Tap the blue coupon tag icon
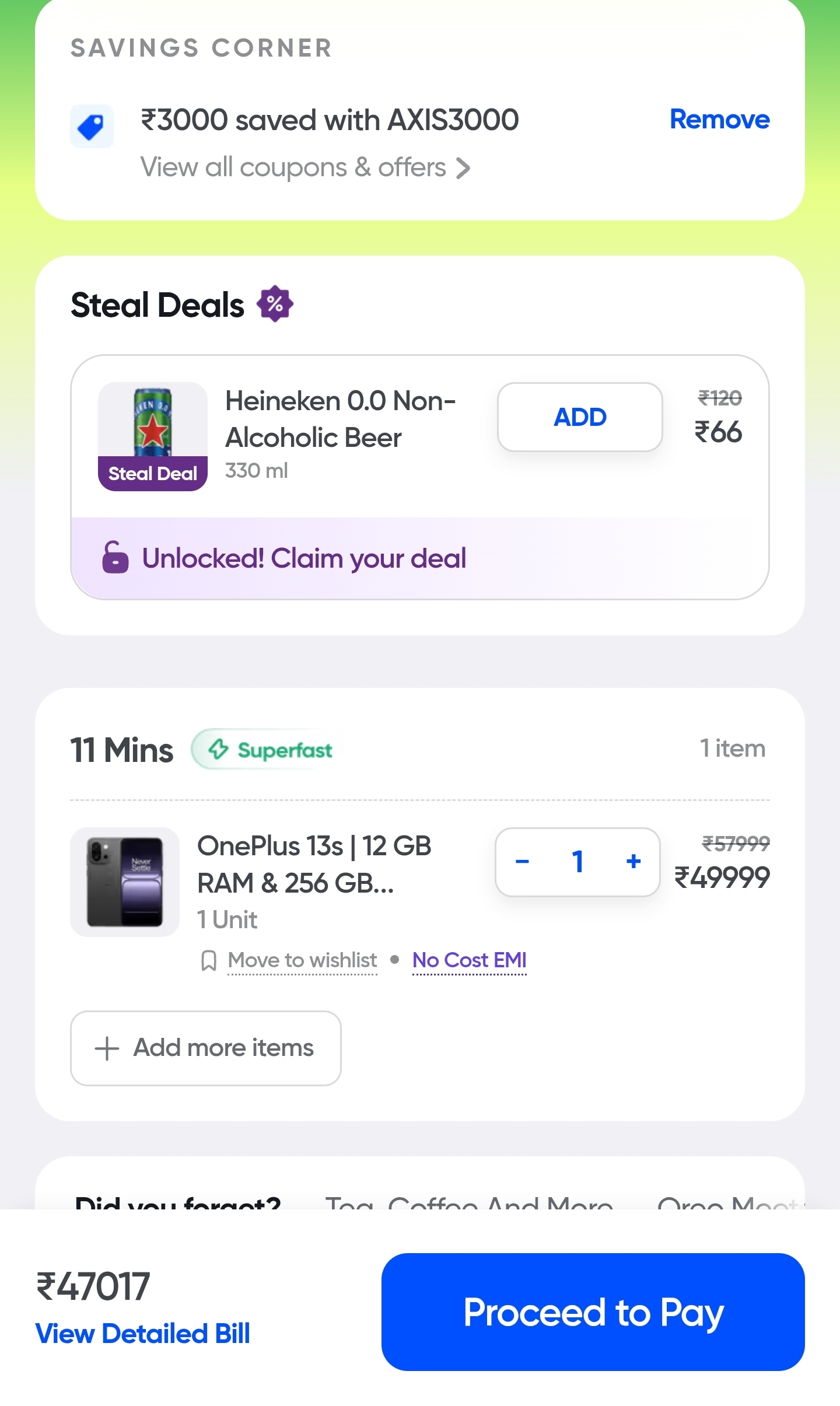This screenshot has width=840, height=1406. click(x=92, y=126)
